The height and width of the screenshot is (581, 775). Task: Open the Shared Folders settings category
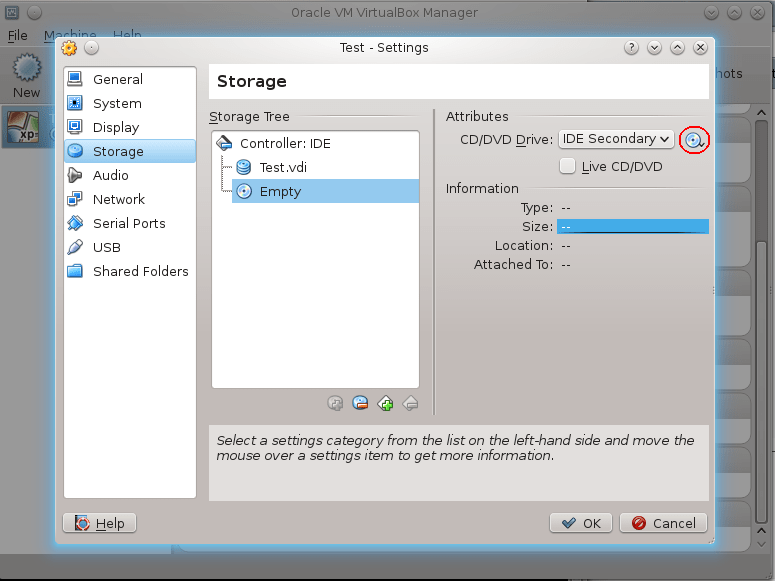click(x=129, y=271)
